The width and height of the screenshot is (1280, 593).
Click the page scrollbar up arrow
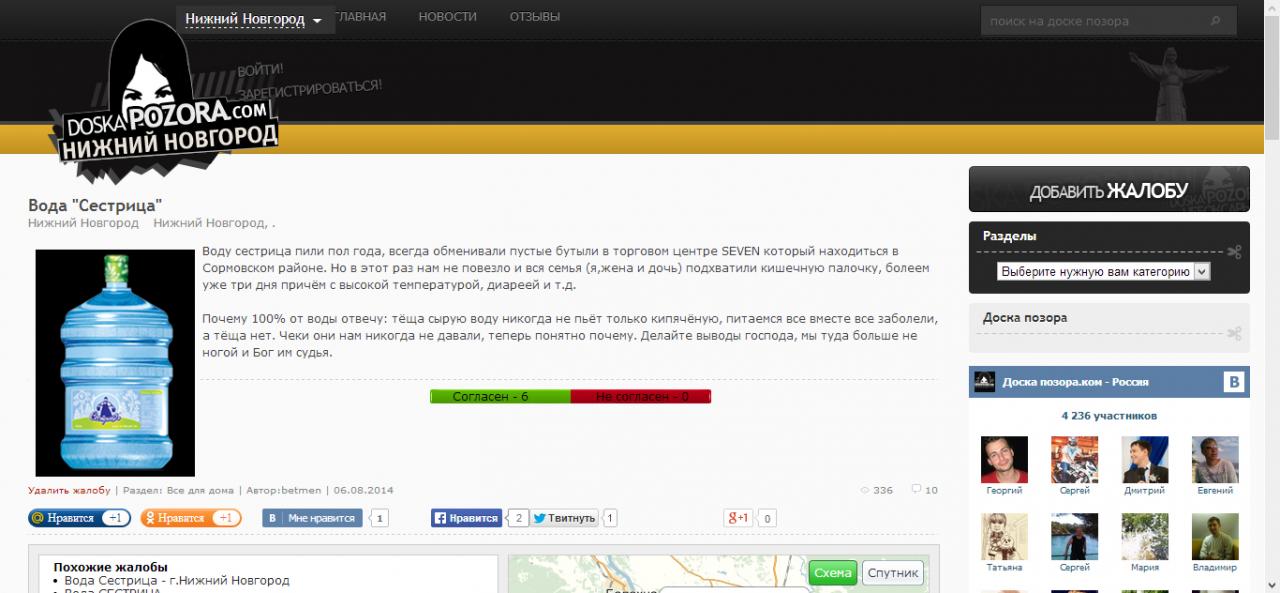(1271, 8)
